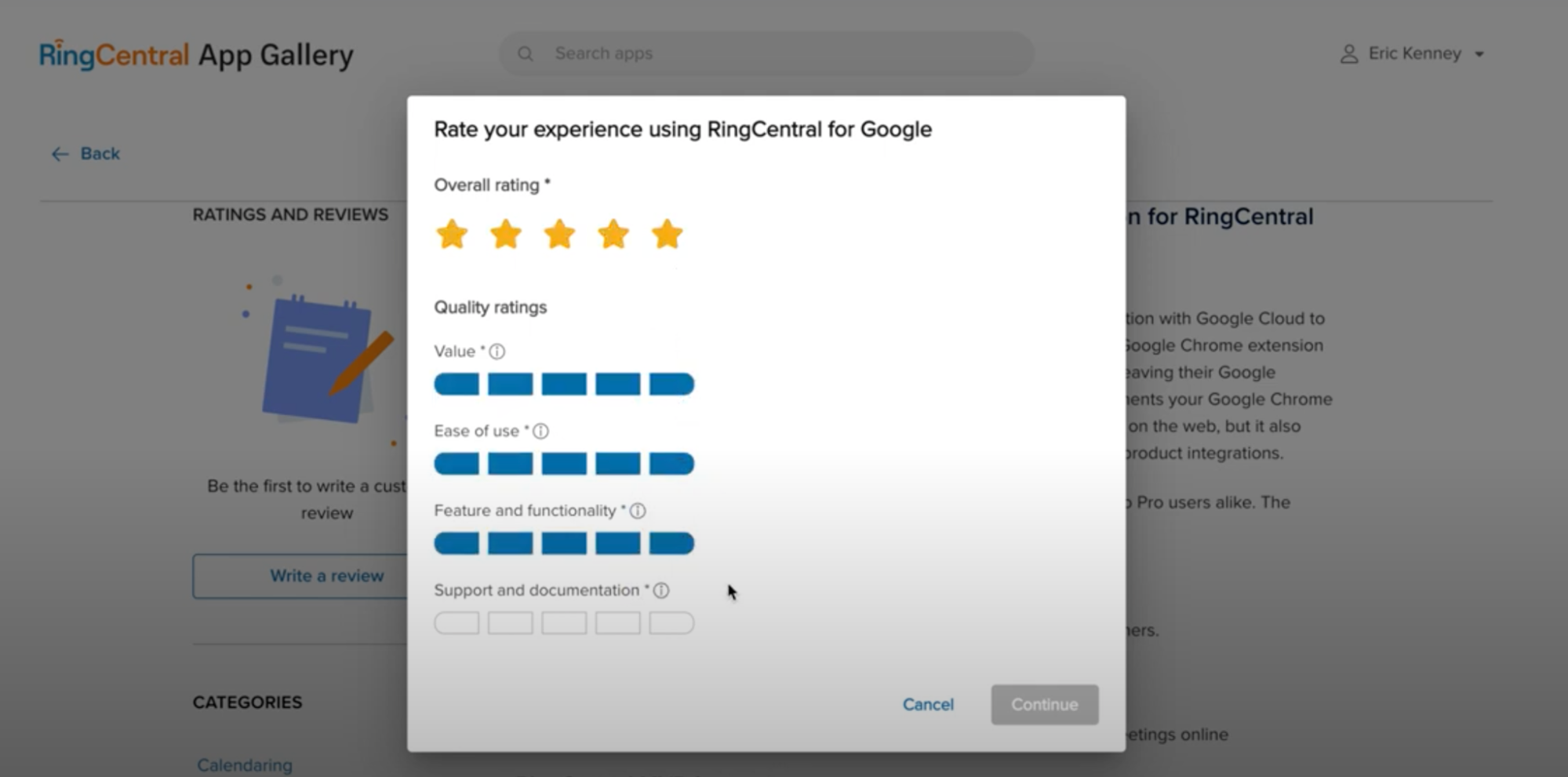
Task: Click the search magnifier icon
Action: point(526,53)
